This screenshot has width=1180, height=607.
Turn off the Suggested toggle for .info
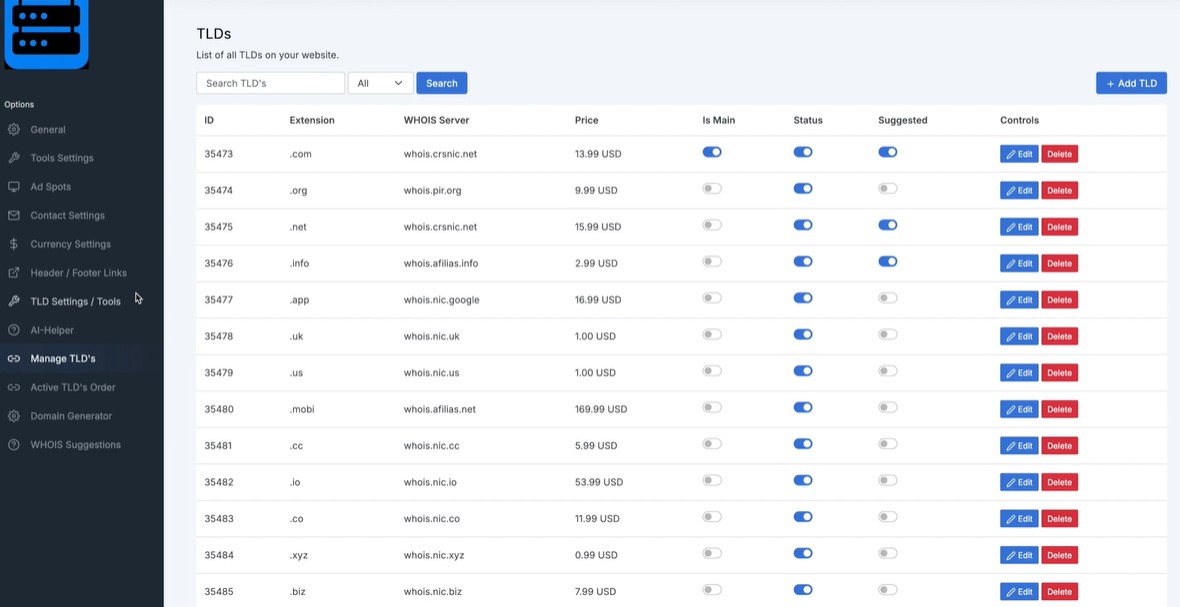[x=888, y=261]
